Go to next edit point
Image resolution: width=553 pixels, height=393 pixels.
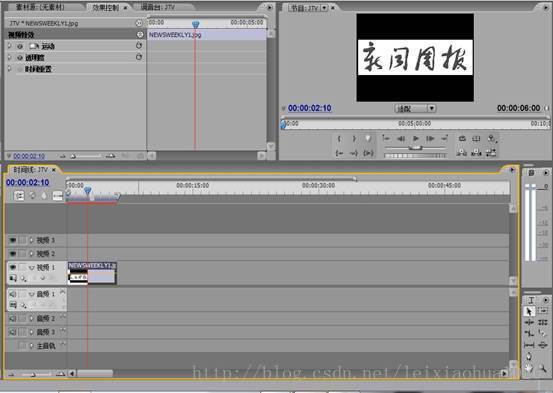click(x=444, y=139)
